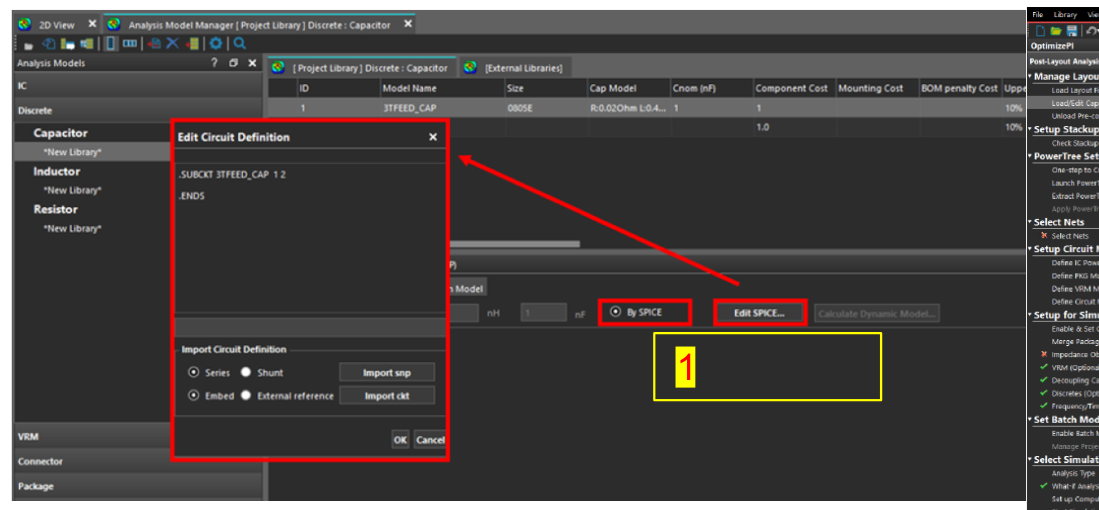Image resolution: width=1099 pixels, height=510 pixels.
Task: Float the Analysis Models panel
Action: [233, 63]
